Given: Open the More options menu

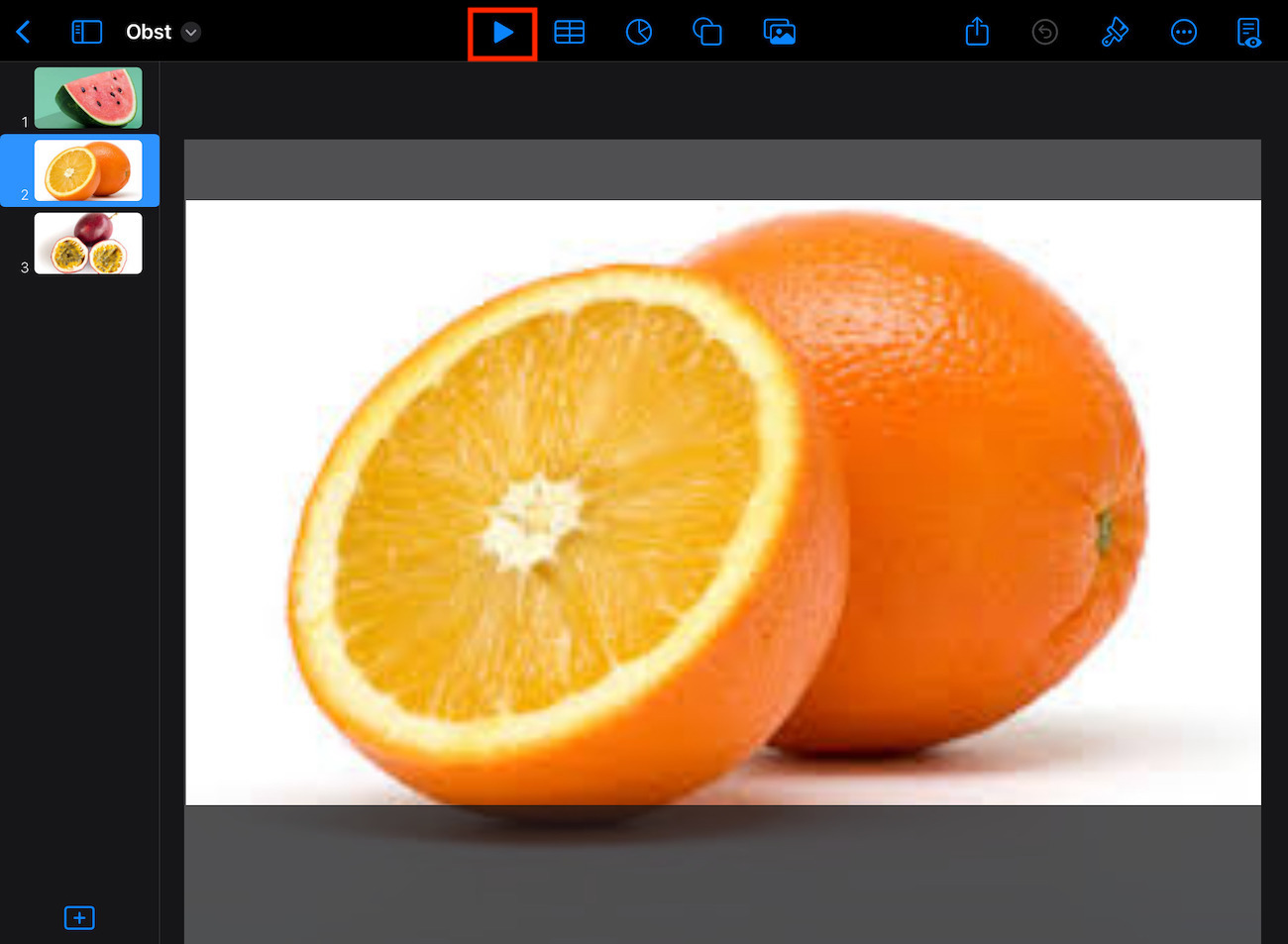Looking at the screenshot, I should (1184, 32).
